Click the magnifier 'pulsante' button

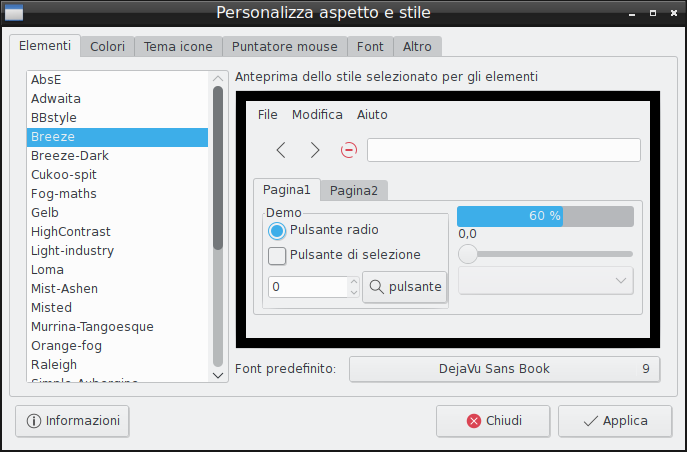pos(404,287)
